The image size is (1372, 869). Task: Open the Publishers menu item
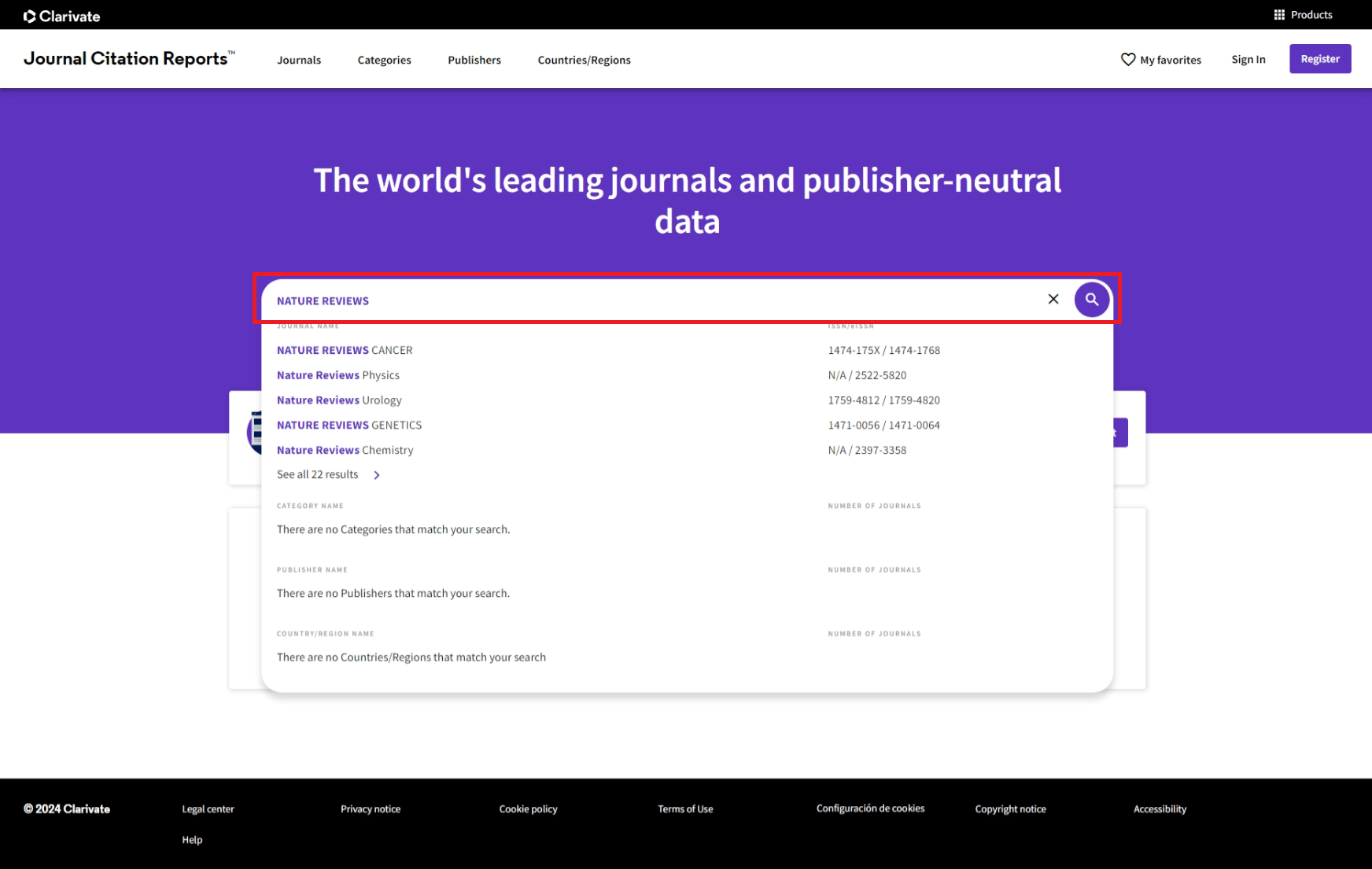(474, 60)
